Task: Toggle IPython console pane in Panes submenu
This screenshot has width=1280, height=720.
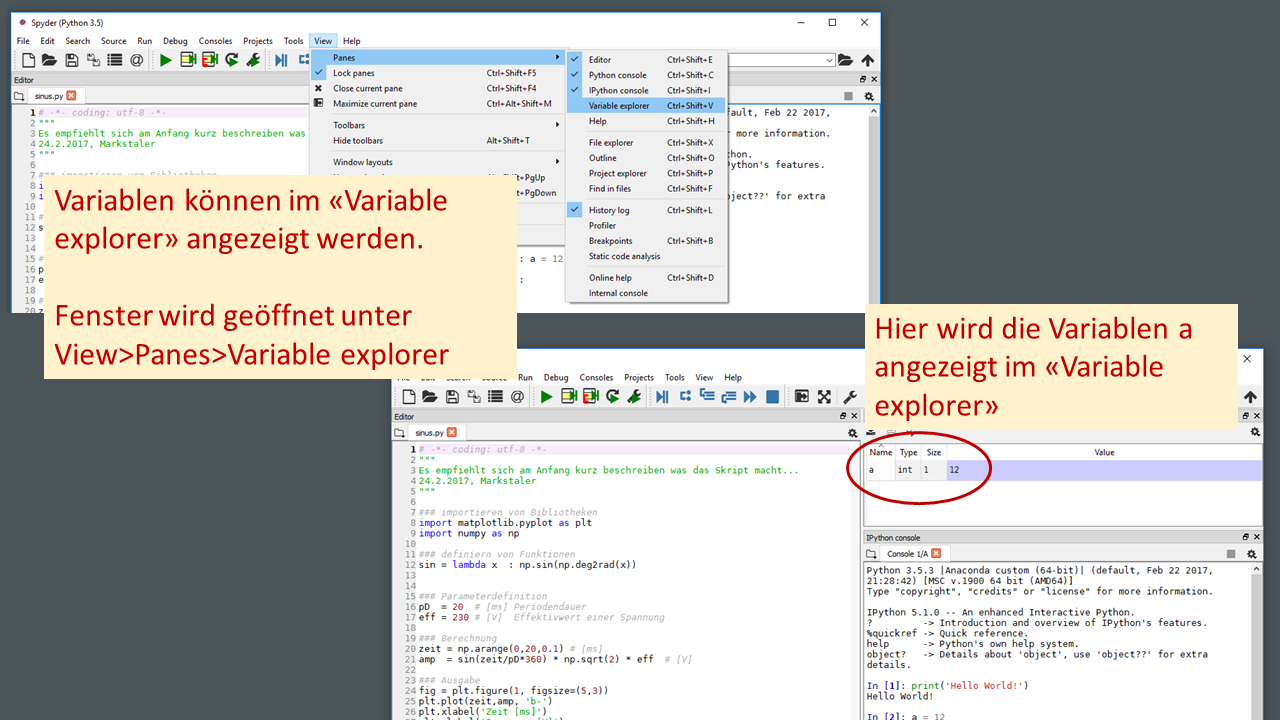Action: [646, 90]
